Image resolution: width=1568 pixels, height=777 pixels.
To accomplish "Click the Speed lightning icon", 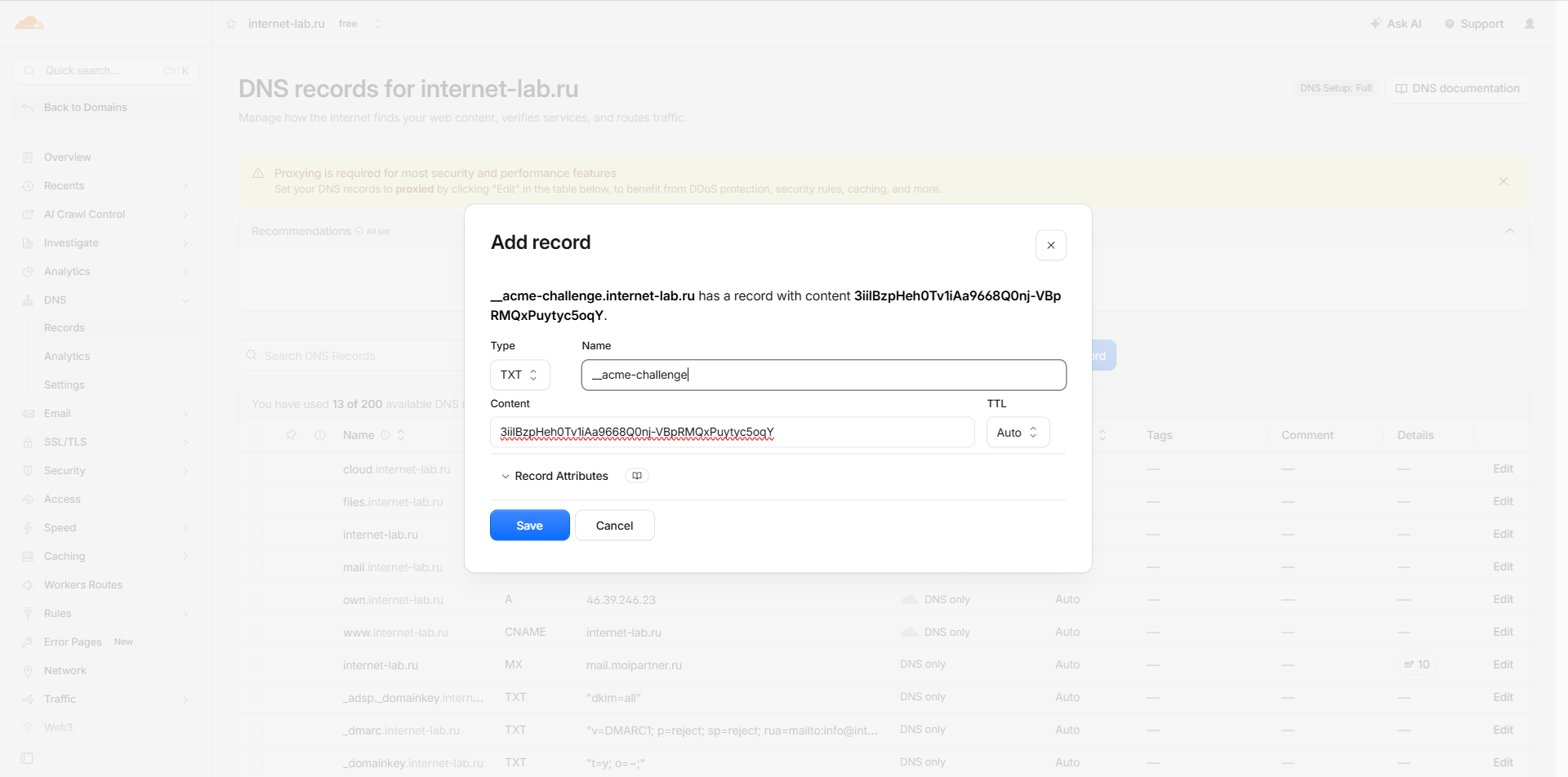I will [28, 528].
